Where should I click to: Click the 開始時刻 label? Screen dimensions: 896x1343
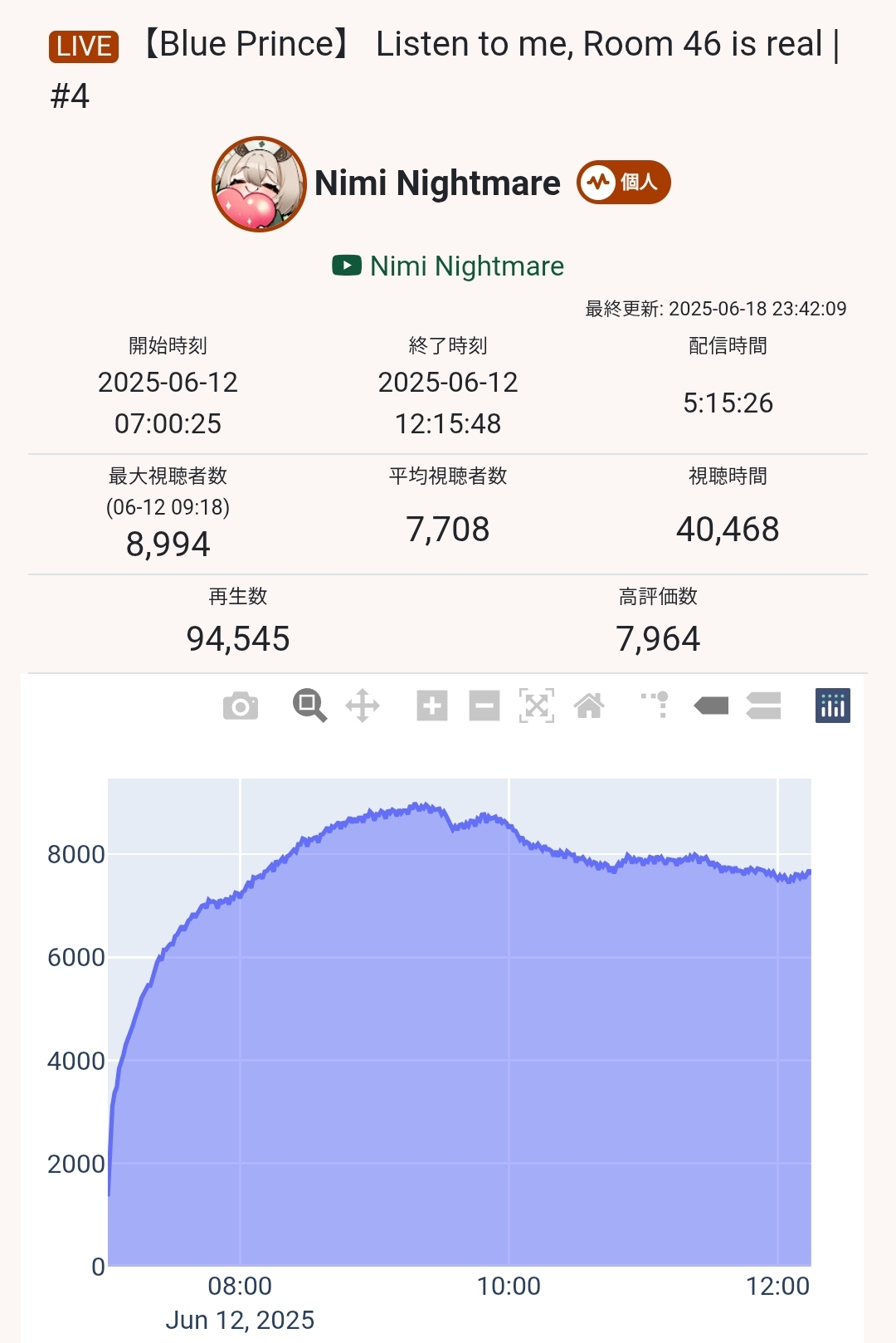[x=168, y=345]
